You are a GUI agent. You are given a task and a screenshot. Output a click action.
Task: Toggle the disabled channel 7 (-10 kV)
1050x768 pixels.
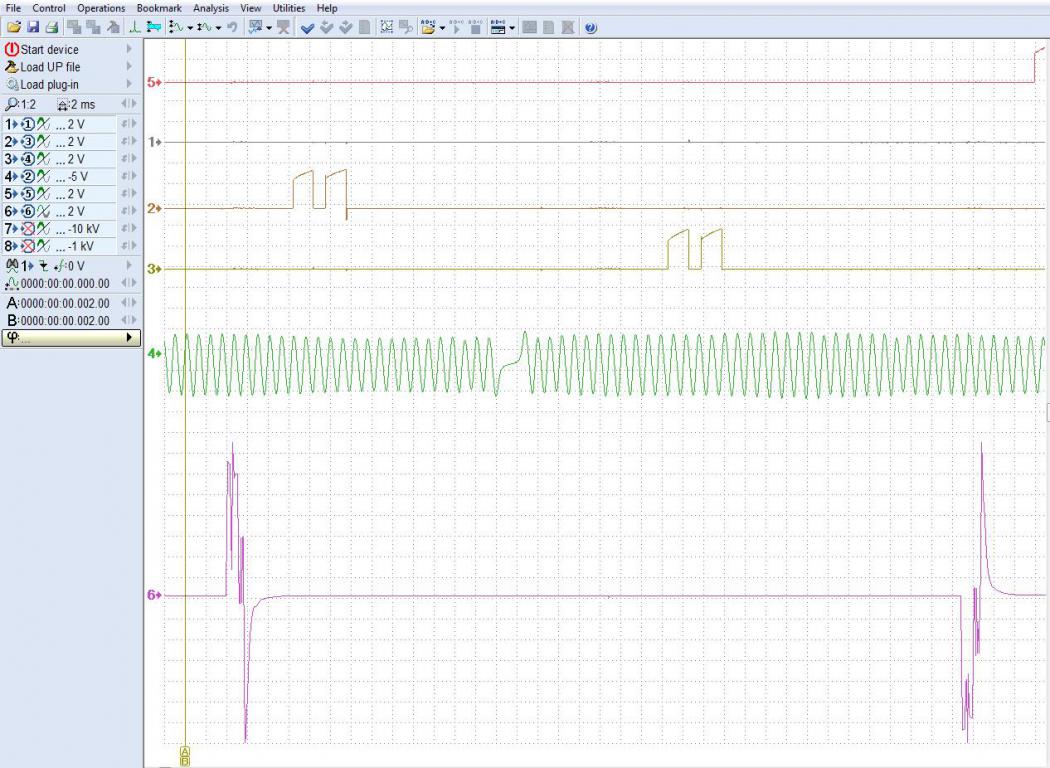28,229
